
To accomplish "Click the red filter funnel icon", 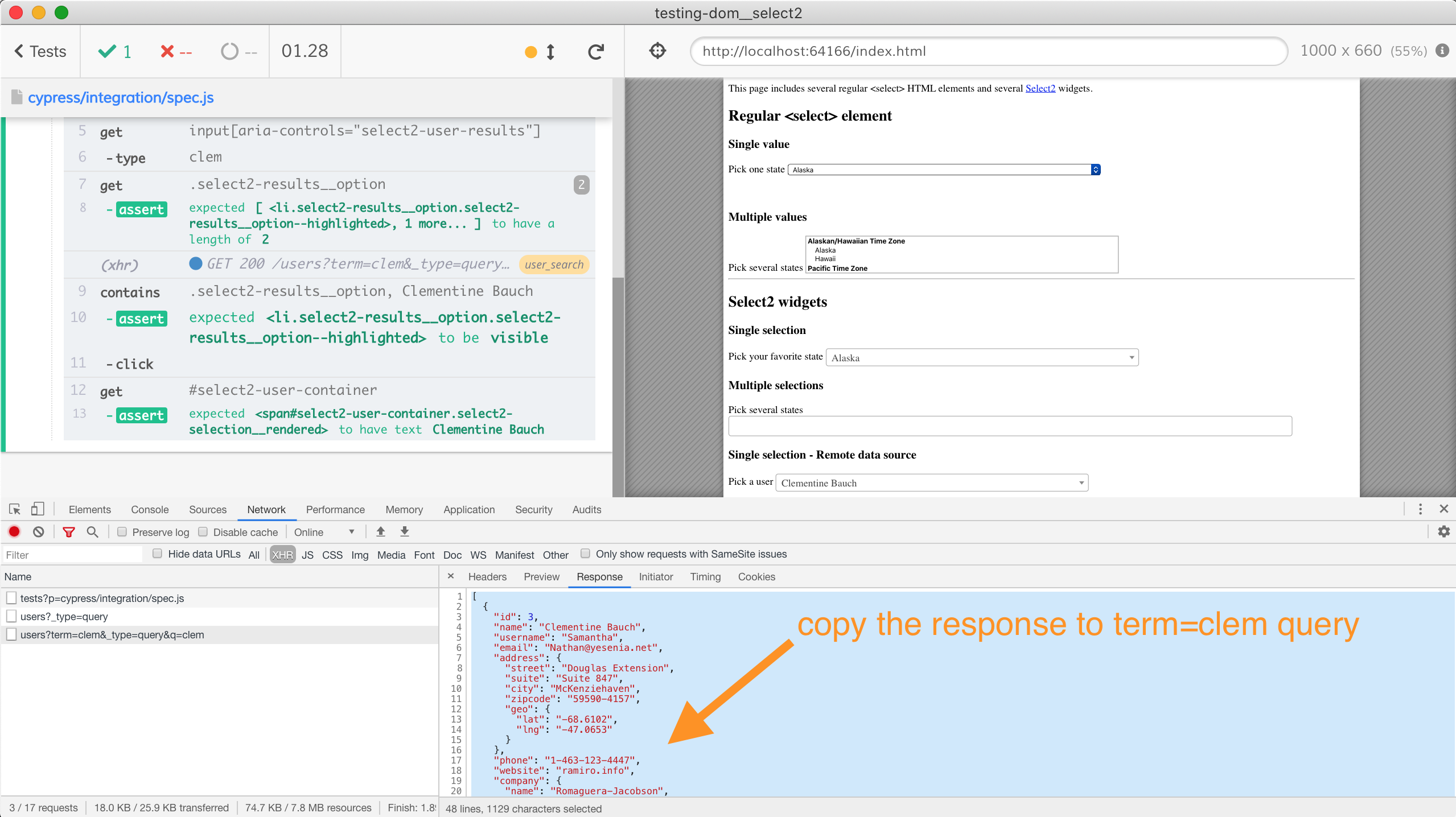I will 69,532.
